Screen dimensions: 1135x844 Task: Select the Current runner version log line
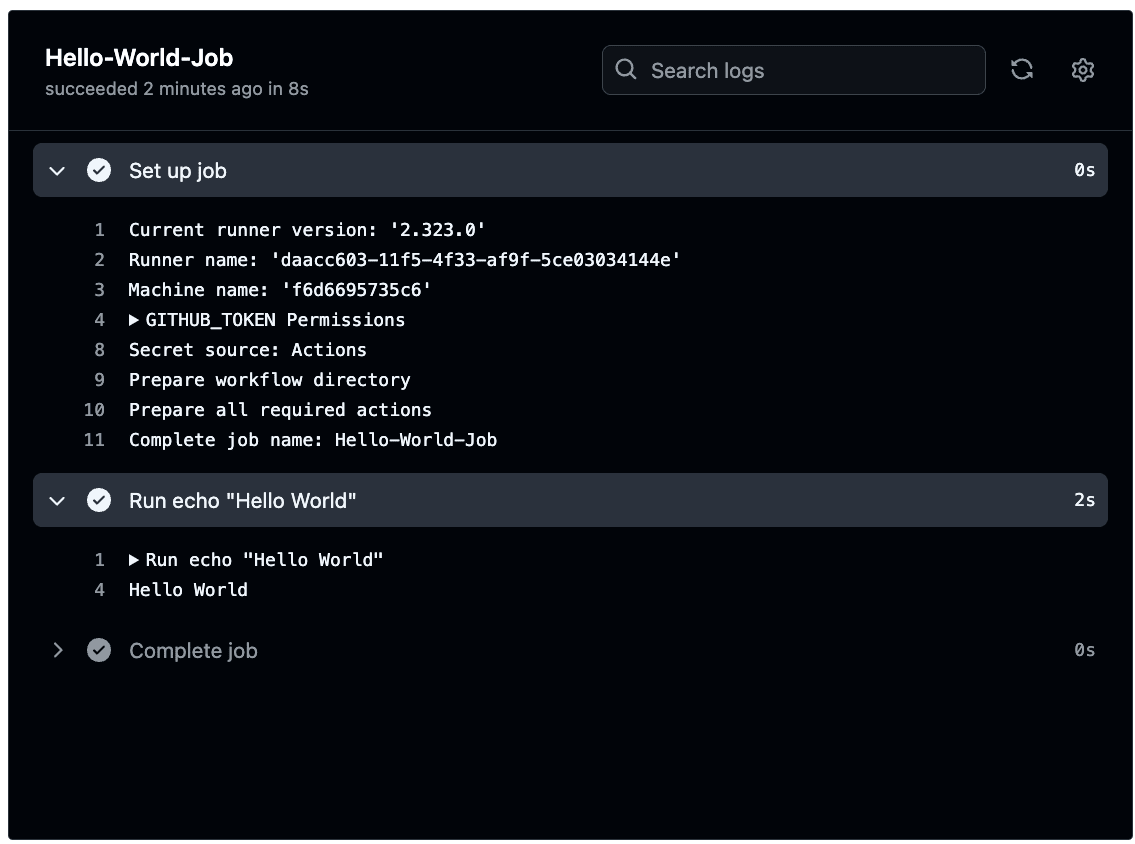[x=307, y=230]
